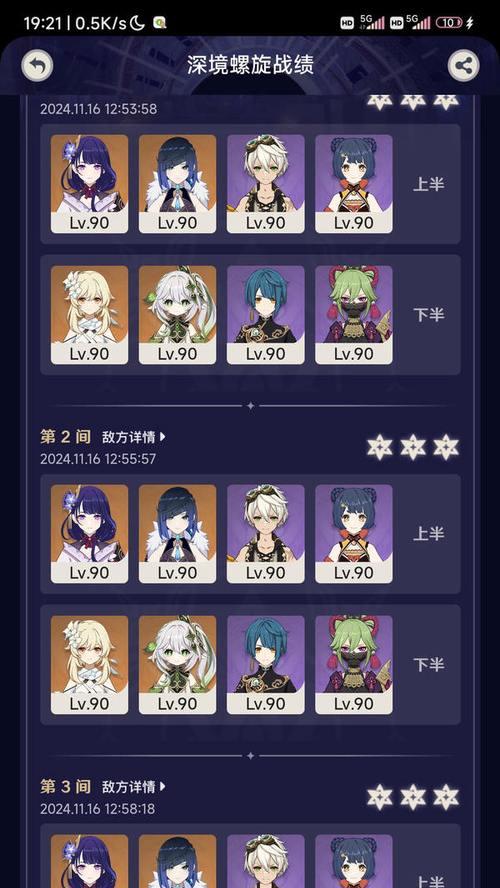Select Nahida portrait in top chamber 下半

[x=177, y=315]
